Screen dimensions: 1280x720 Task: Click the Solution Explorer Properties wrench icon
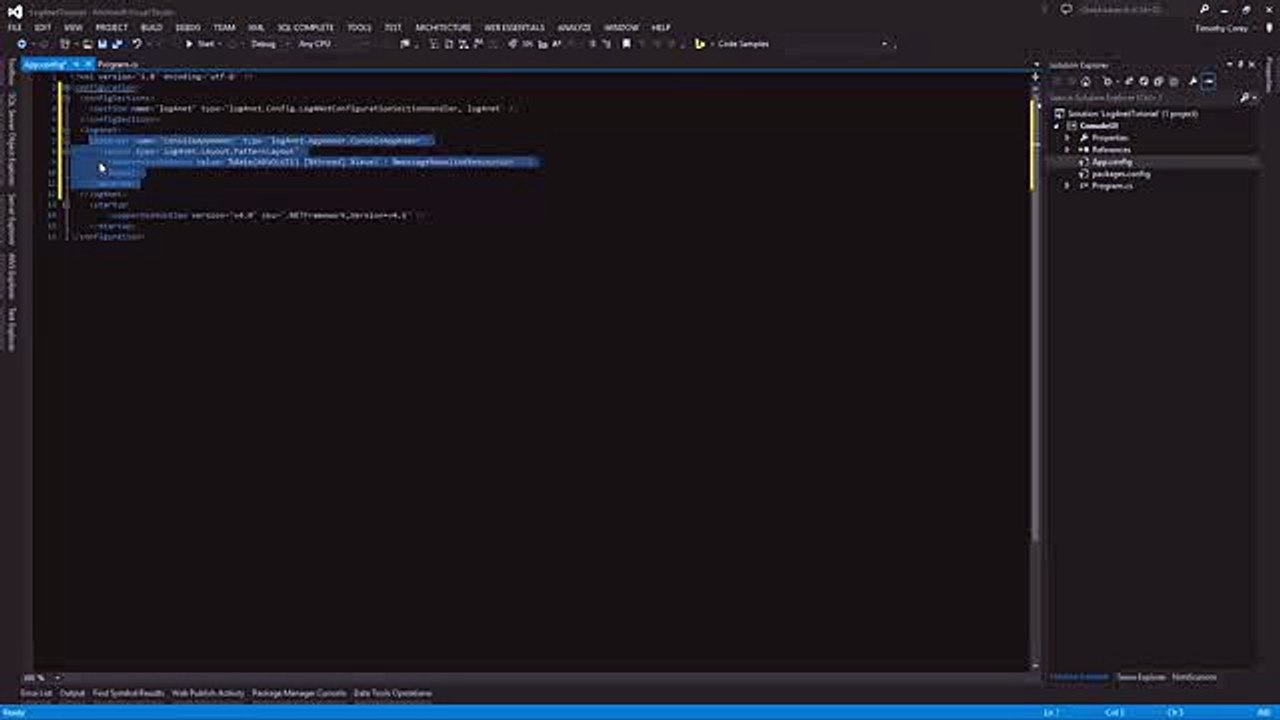tap(1193, 81)
